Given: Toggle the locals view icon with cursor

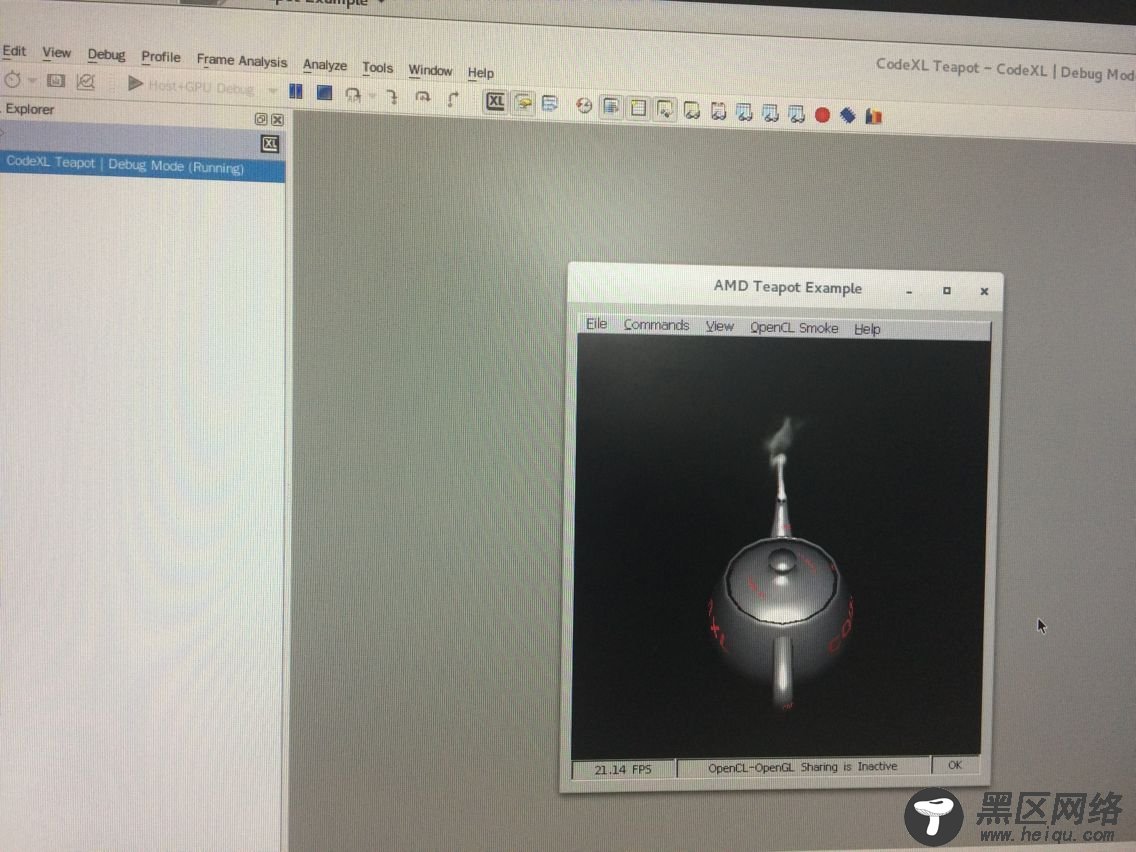Looking at the screenshot, I should coord(664,109).
